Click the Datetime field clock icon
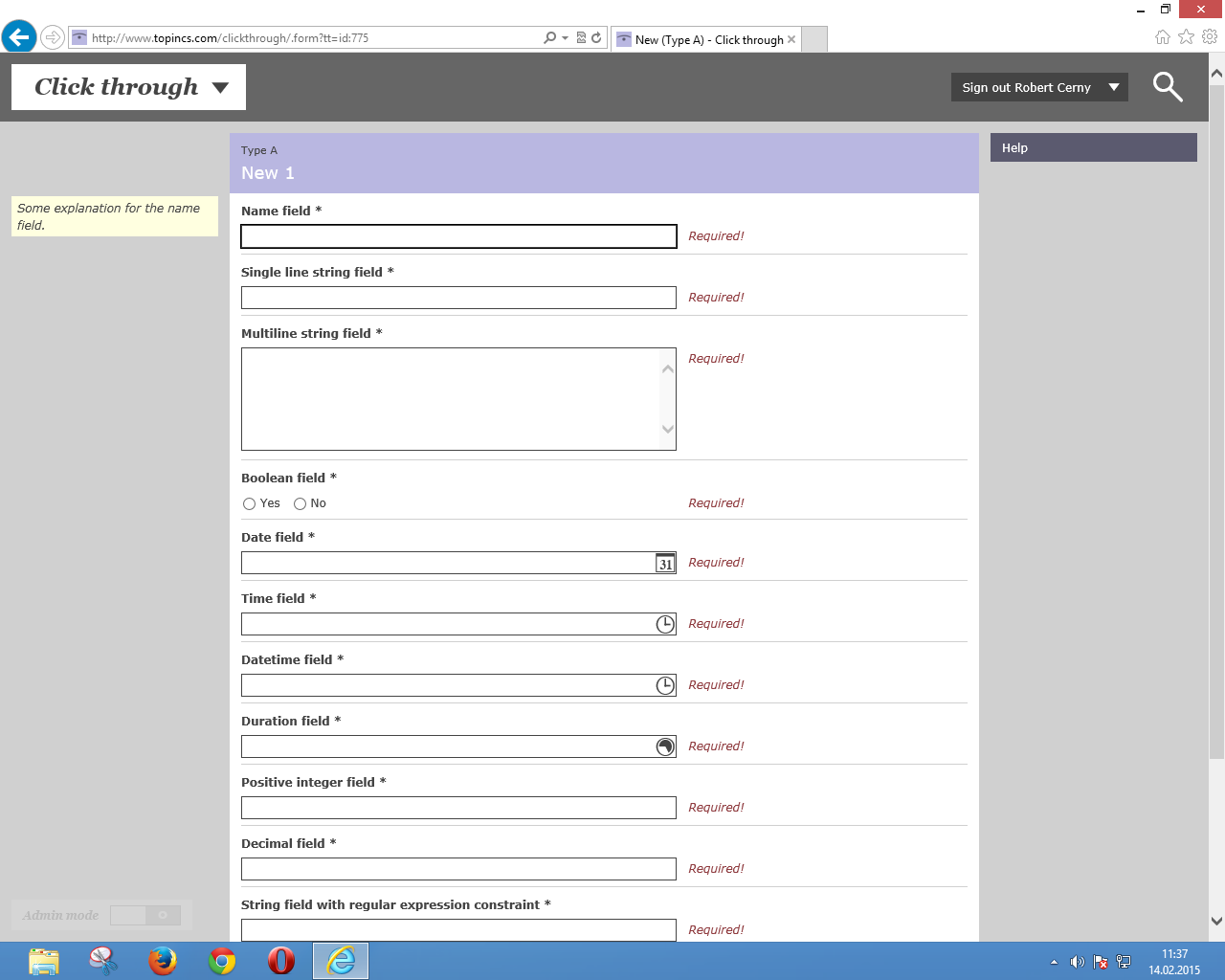The image size is (1225, 980). [665, 686]
